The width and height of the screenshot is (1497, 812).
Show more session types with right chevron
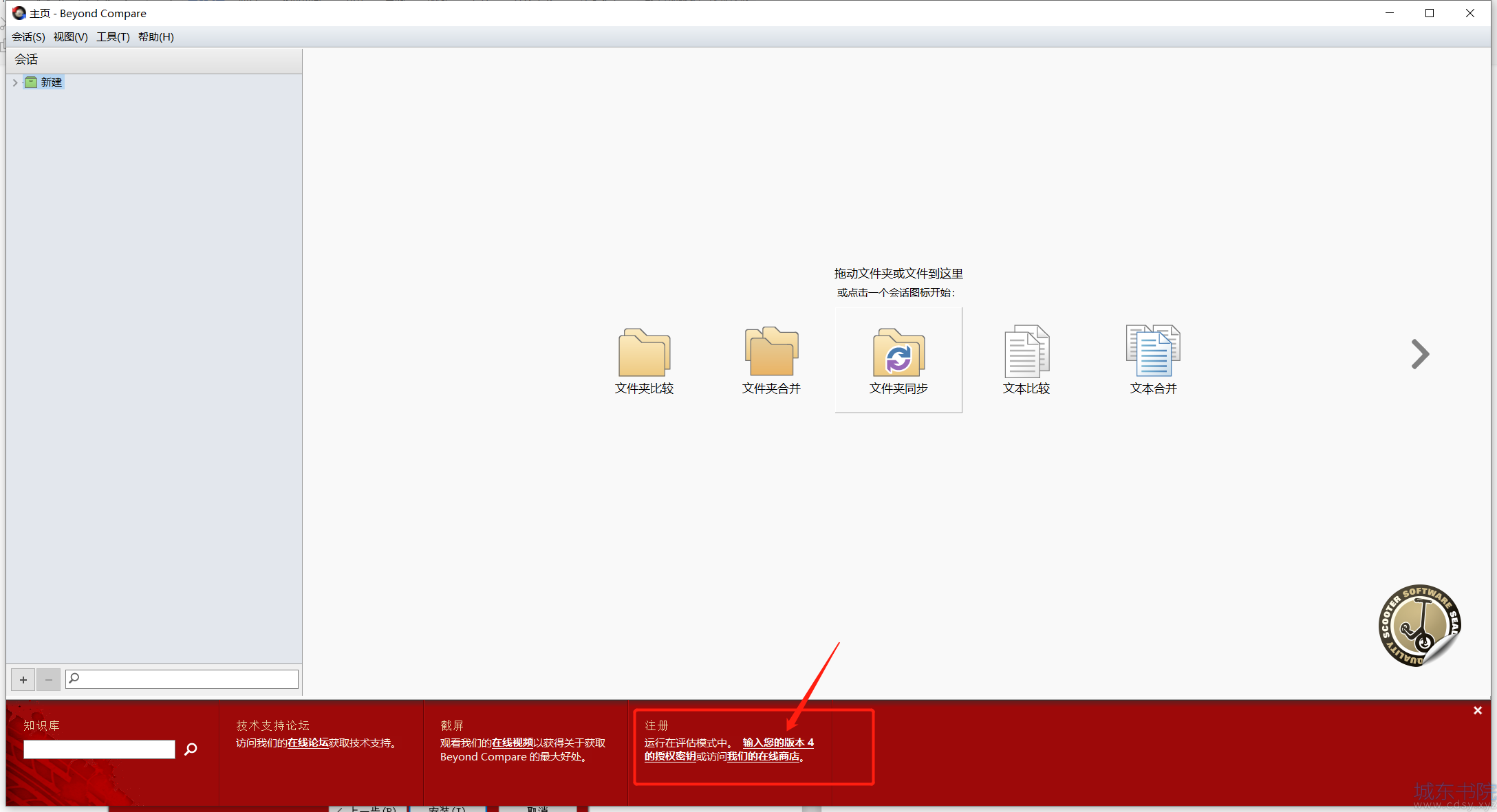tap(1420, 354)
